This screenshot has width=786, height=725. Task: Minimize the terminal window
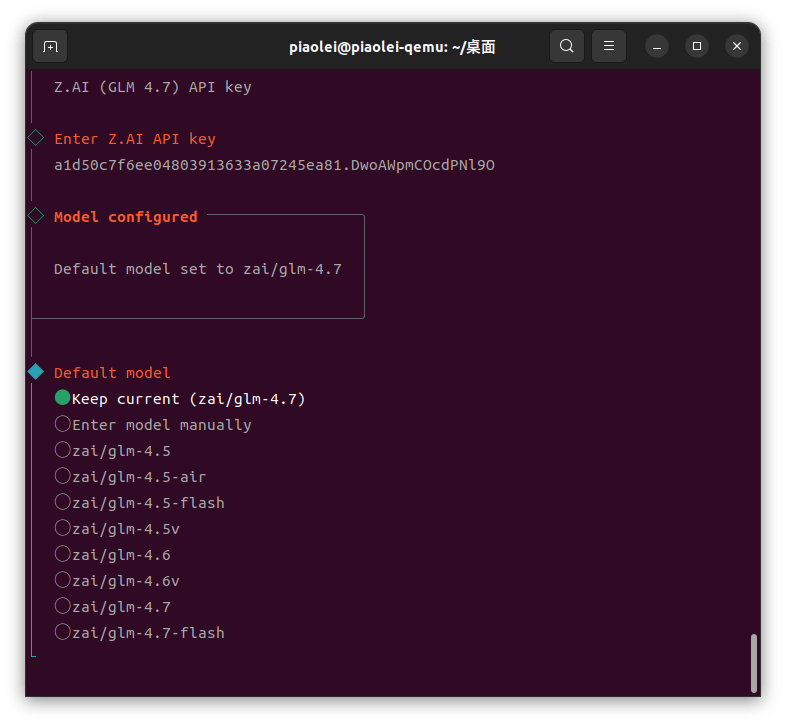click(657, 47)
